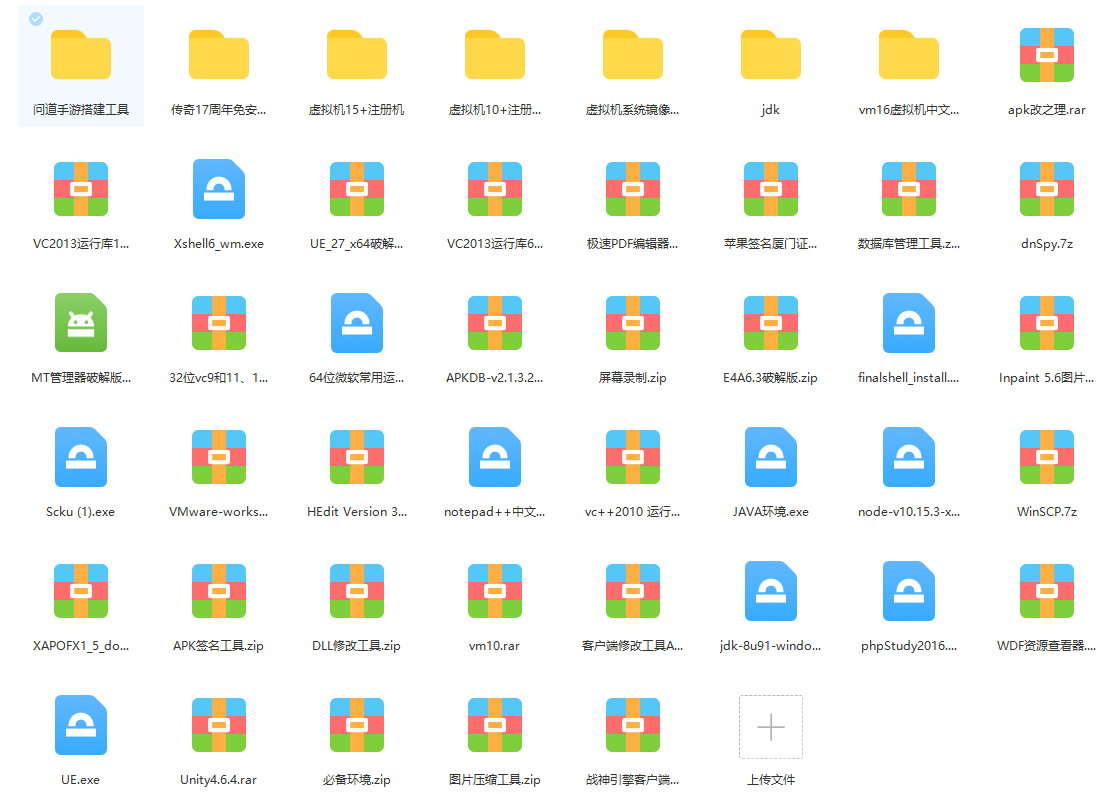Viewport: 1117px width, 794px height.
Task: Select the HEdit Version 3 archive
Action: 357,457
